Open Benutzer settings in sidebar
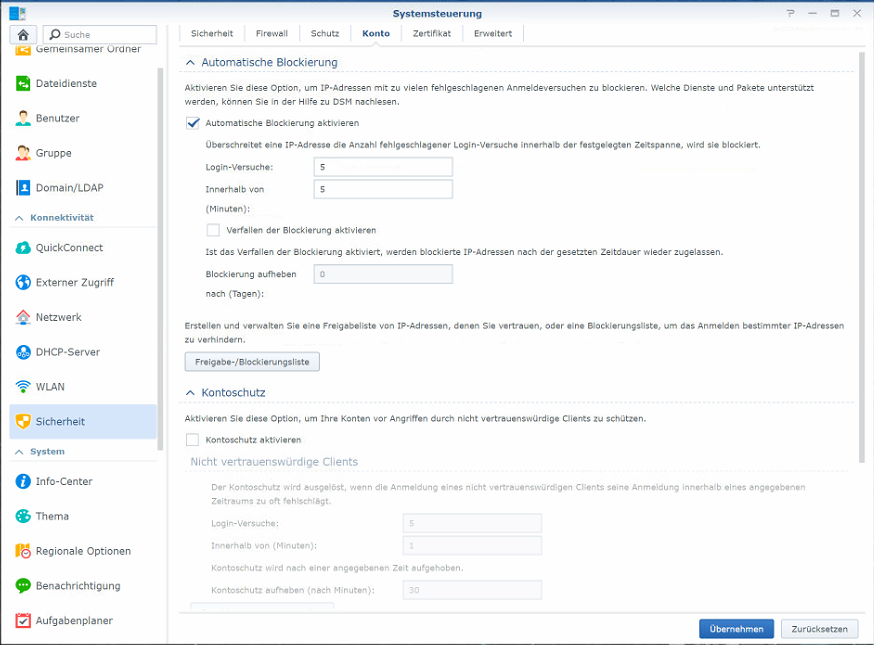The width and height of the screenshot is (874, 645). 57,118
